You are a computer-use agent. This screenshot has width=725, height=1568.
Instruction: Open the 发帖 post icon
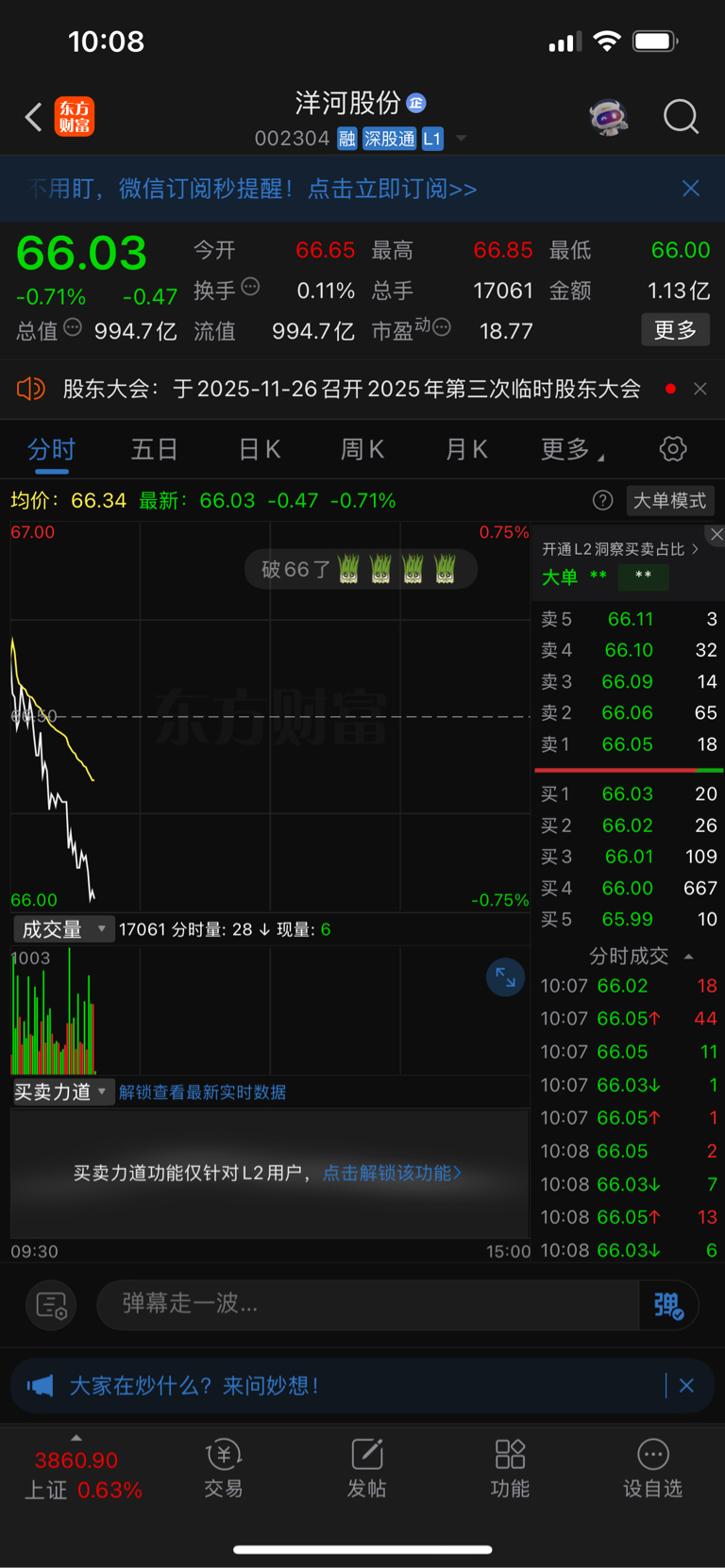coord(367,1469)
